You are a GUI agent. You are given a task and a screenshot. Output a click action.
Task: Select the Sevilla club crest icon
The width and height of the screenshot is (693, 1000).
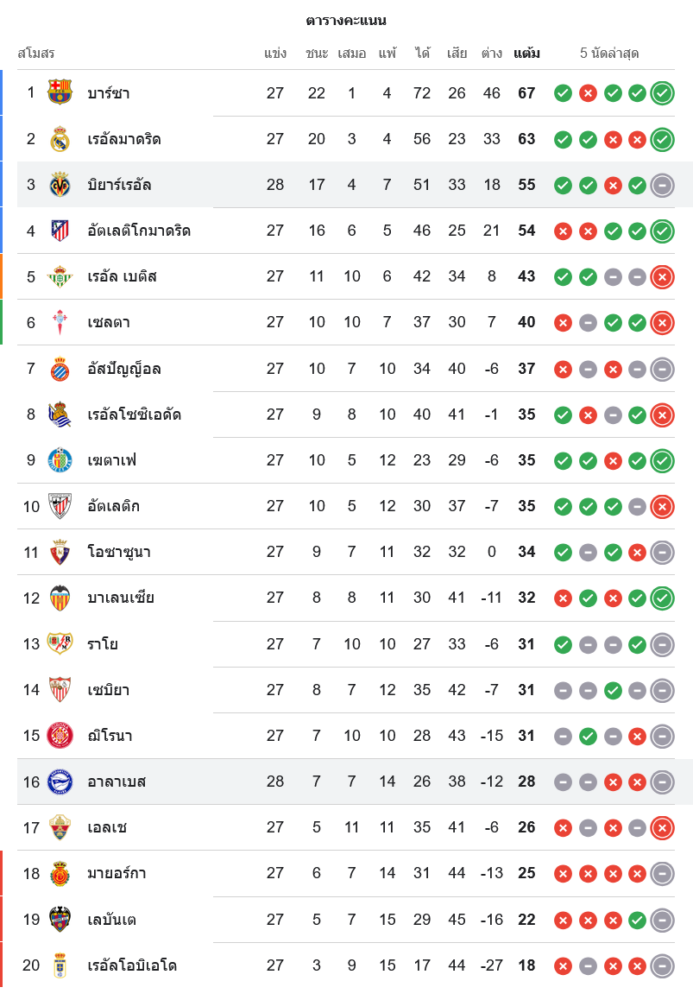point(60,690)
